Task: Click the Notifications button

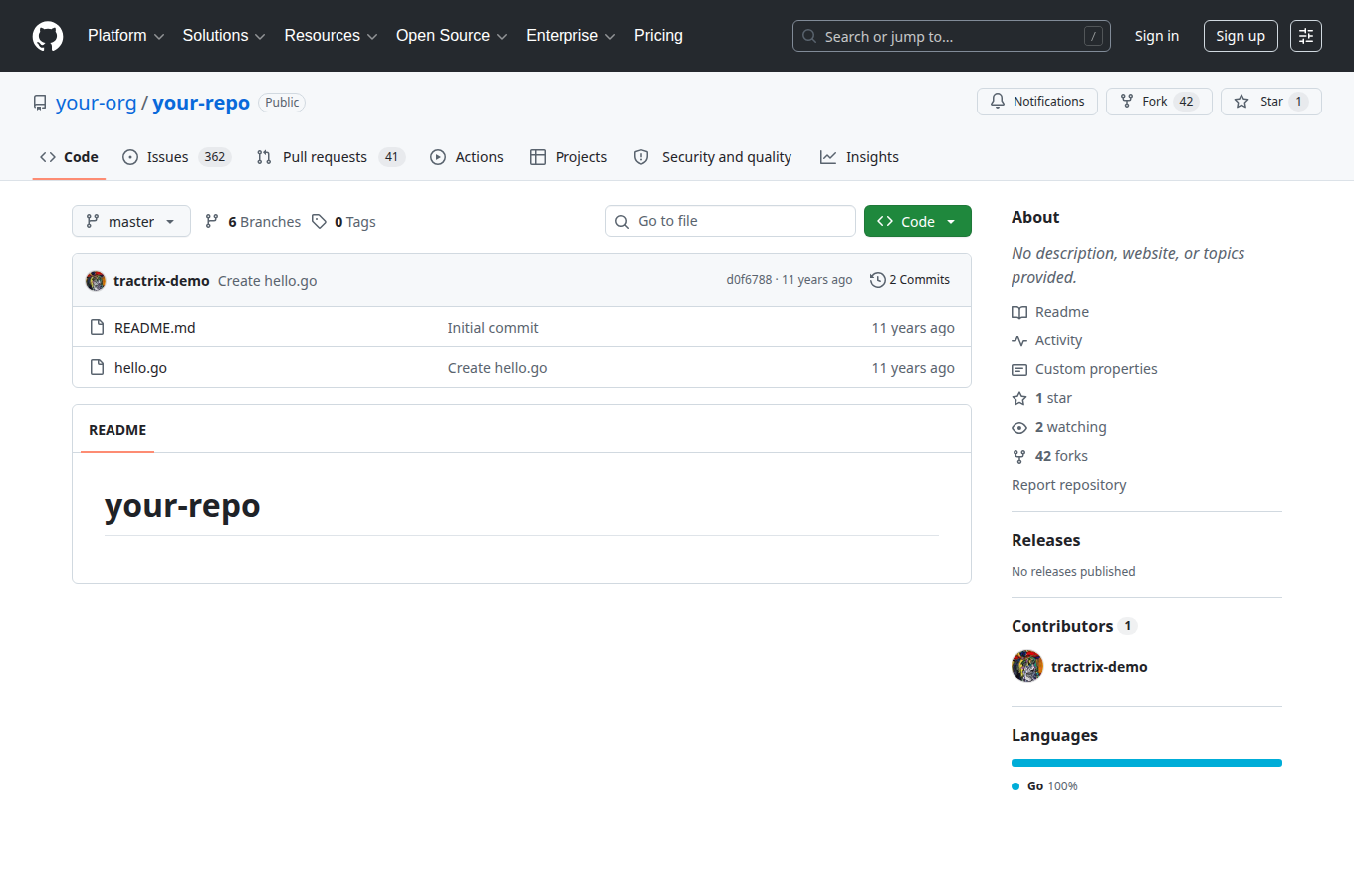Action: pos(1037,102)
